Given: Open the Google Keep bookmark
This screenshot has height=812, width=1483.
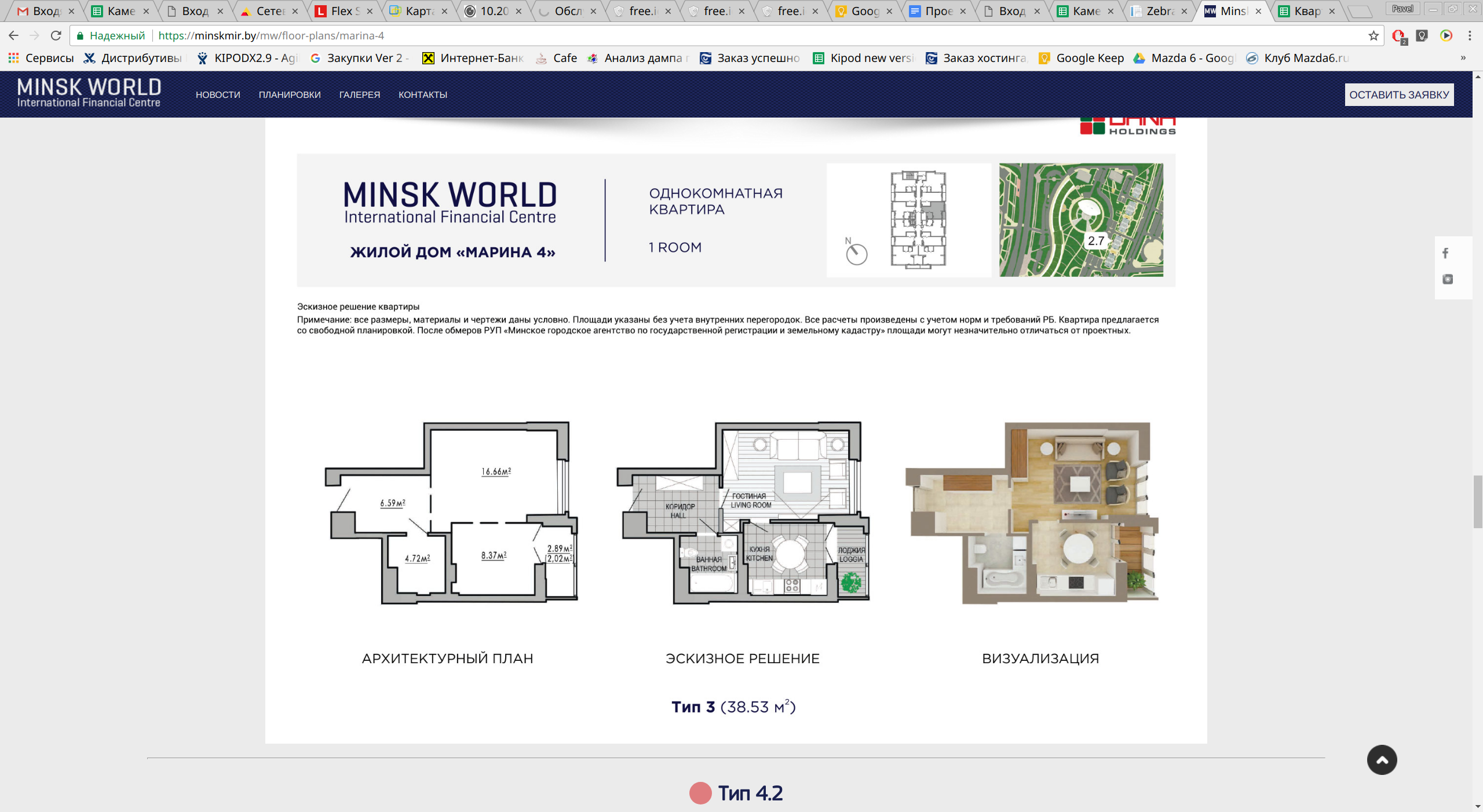Looking at the screenshot, I should point(1081,58).
